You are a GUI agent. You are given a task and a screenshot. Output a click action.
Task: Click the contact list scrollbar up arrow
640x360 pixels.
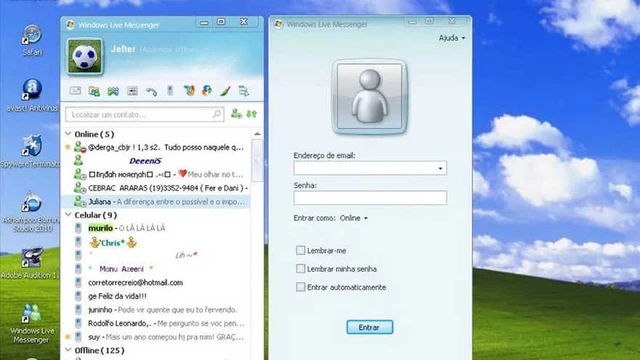click(257, 134)
